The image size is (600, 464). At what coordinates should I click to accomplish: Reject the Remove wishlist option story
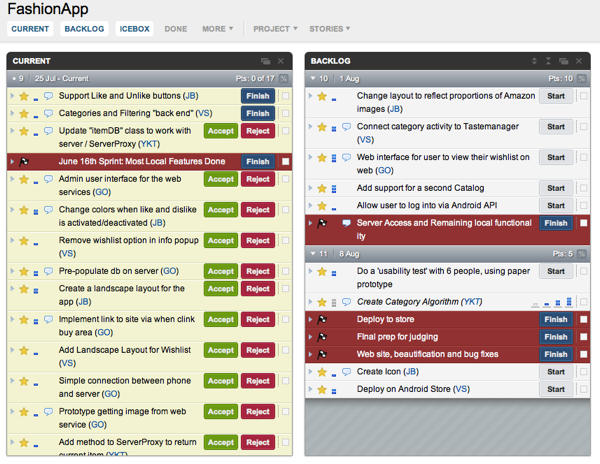tap(258, 241)
